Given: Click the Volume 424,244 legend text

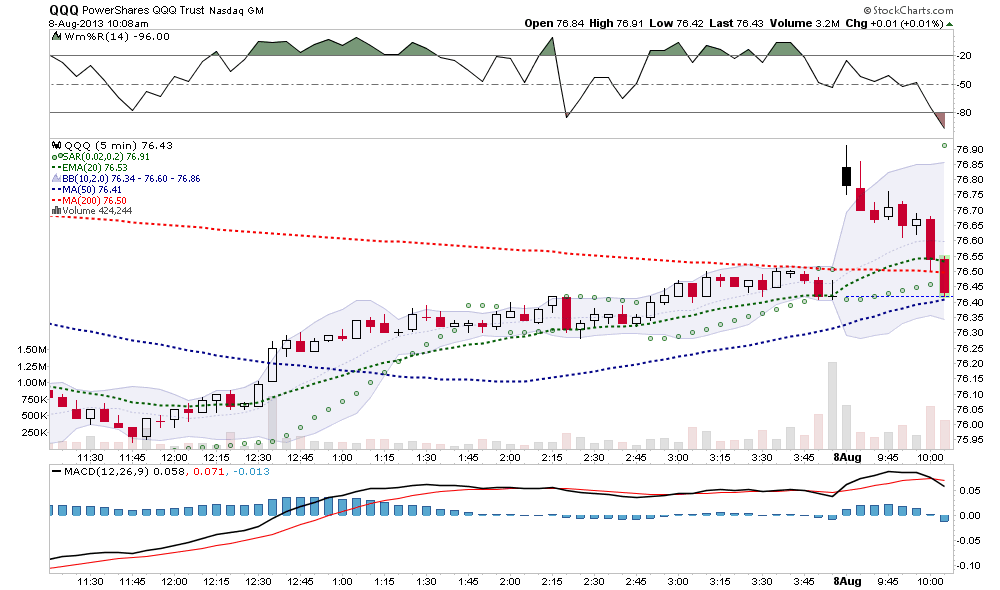Looking at the screenshot, I should click(x=97, y=210).
